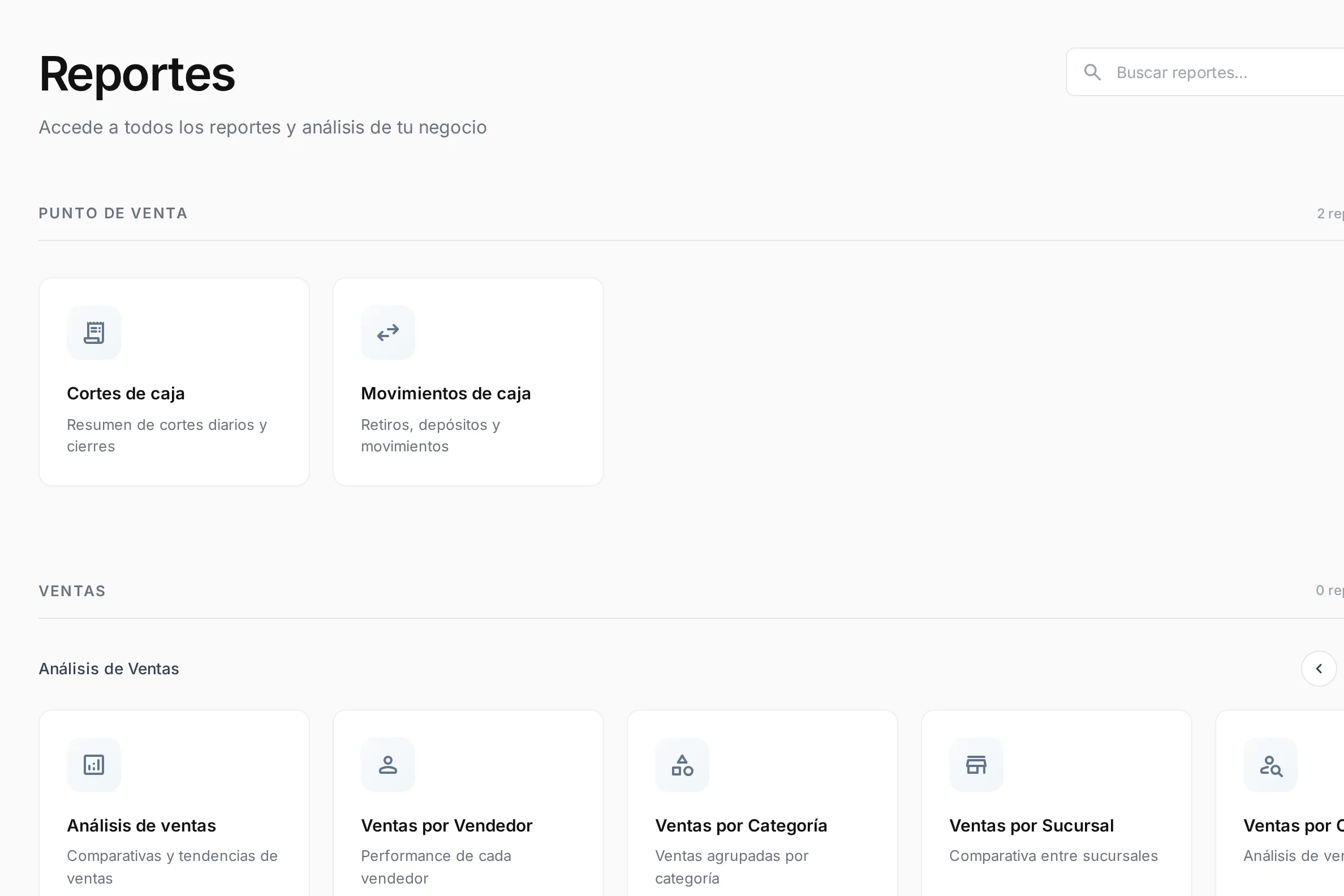Focus the Buscar reportes search field
This screenshot has height=896, width=1344.
point(1205,72)
